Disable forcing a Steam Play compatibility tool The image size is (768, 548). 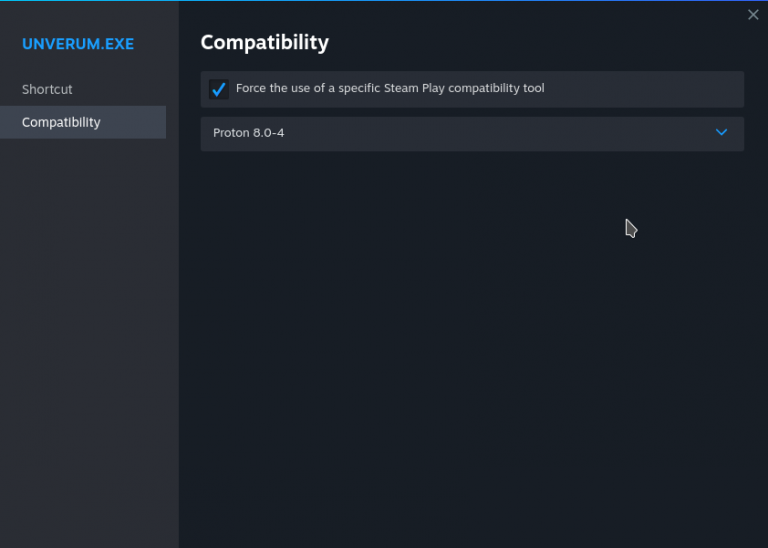(218, 89)
